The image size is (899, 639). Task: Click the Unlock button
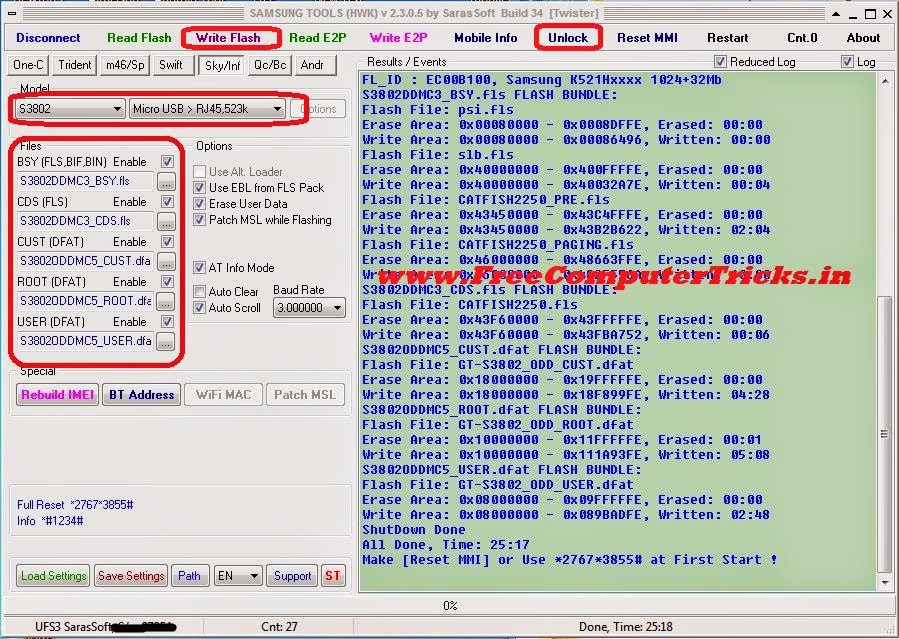[568, 38]
